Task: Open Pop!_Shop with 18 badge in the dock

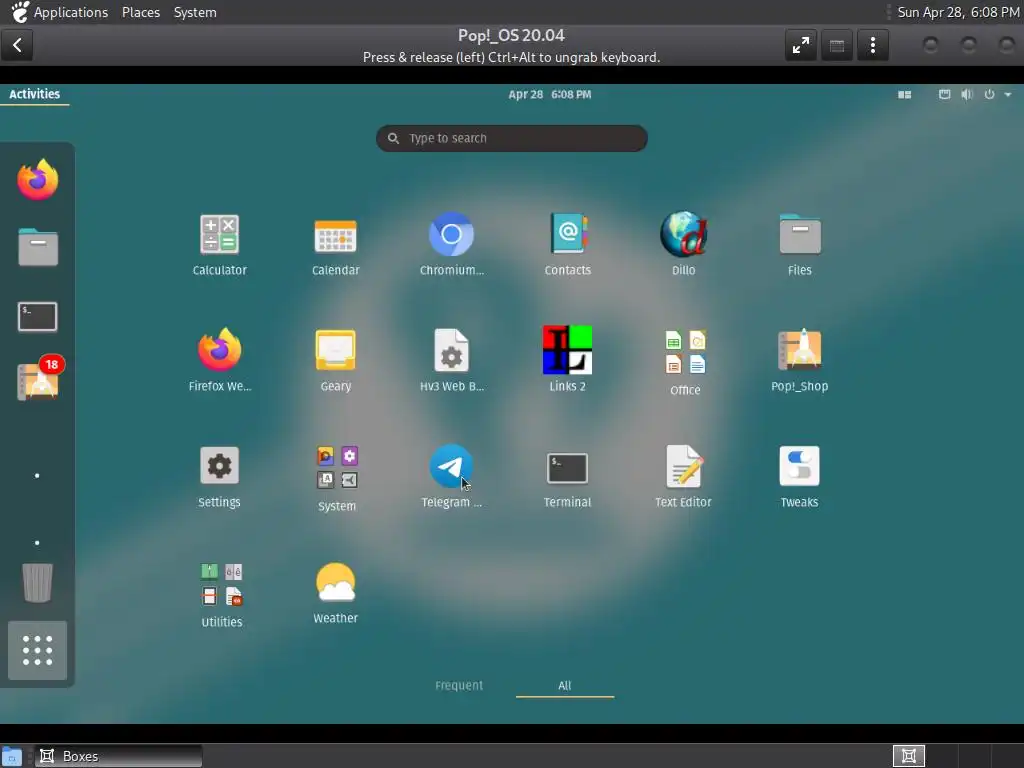Action: point(39,378)
